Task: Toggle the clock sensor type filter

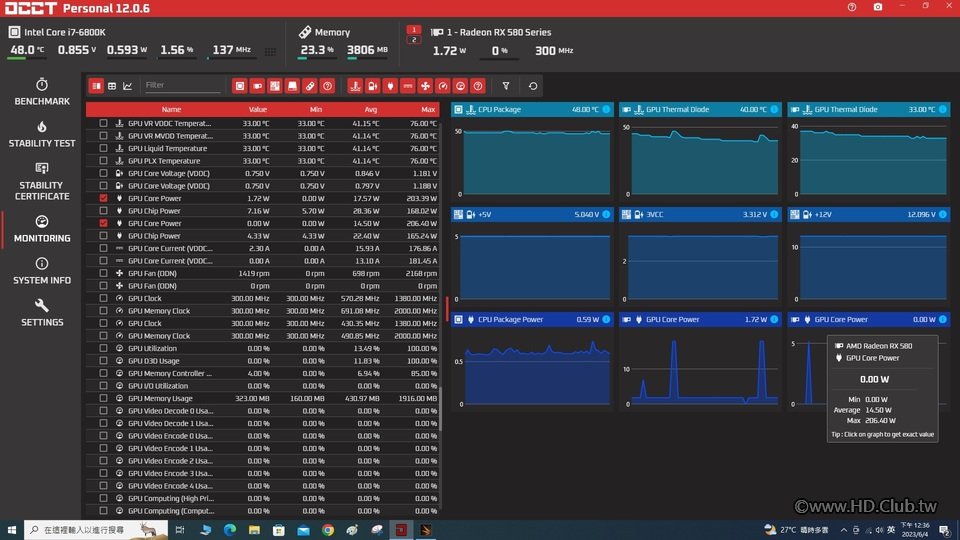Action: 443,86
